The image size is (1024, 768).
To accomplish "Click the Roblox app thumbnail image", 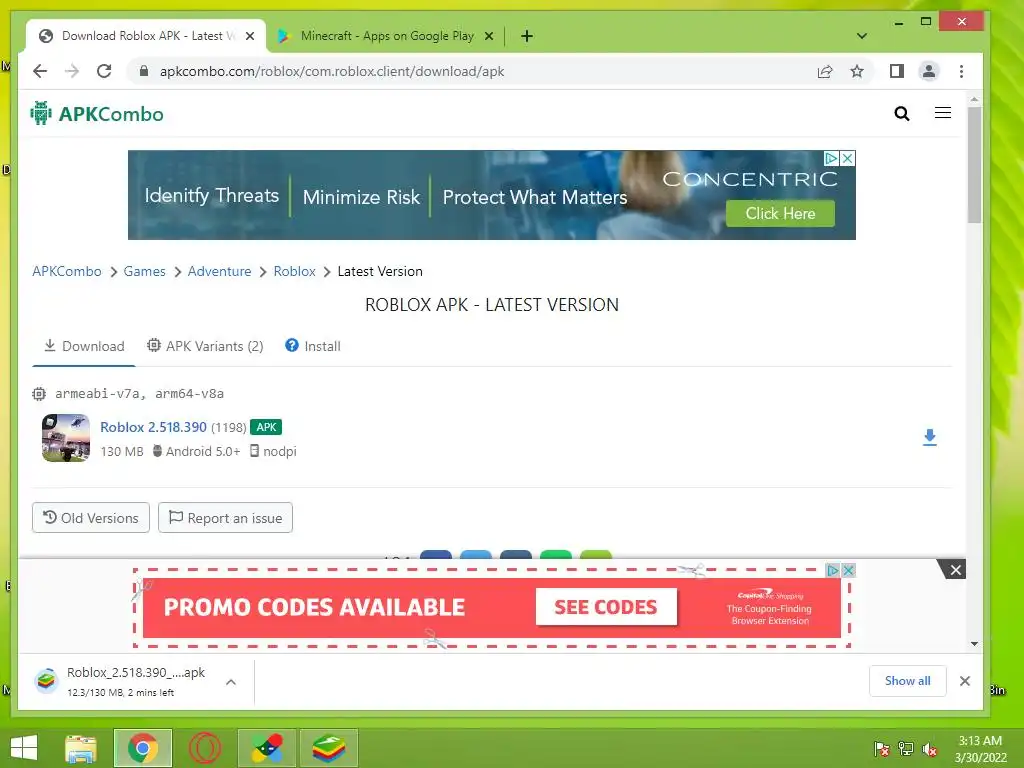I will click(x=66, y=438).
